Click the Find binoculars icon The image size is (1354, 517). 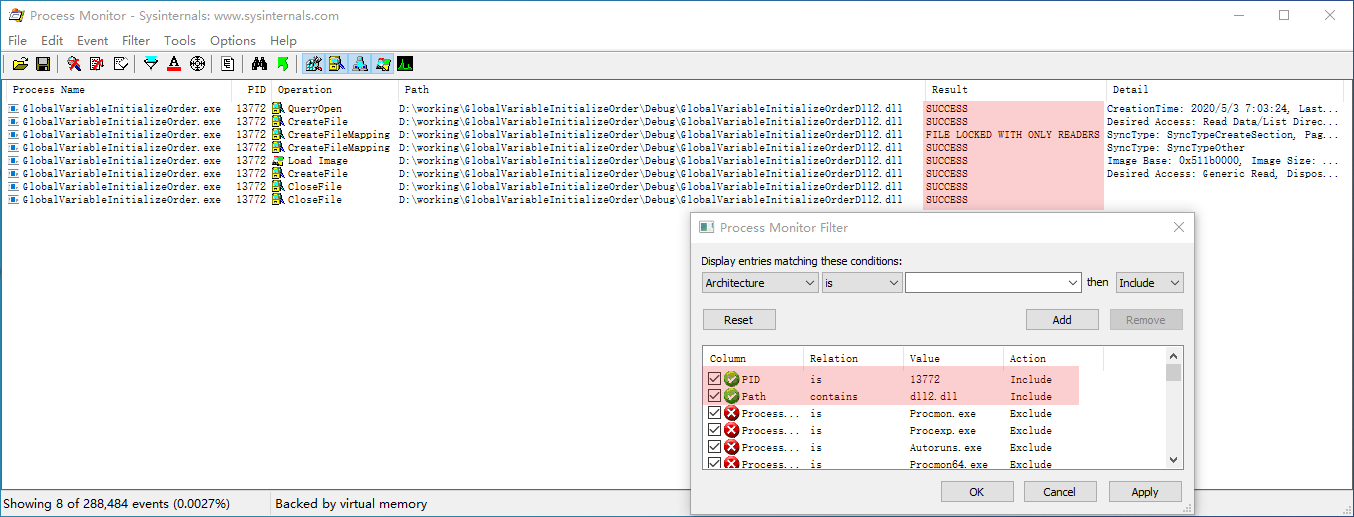point(259,64)
